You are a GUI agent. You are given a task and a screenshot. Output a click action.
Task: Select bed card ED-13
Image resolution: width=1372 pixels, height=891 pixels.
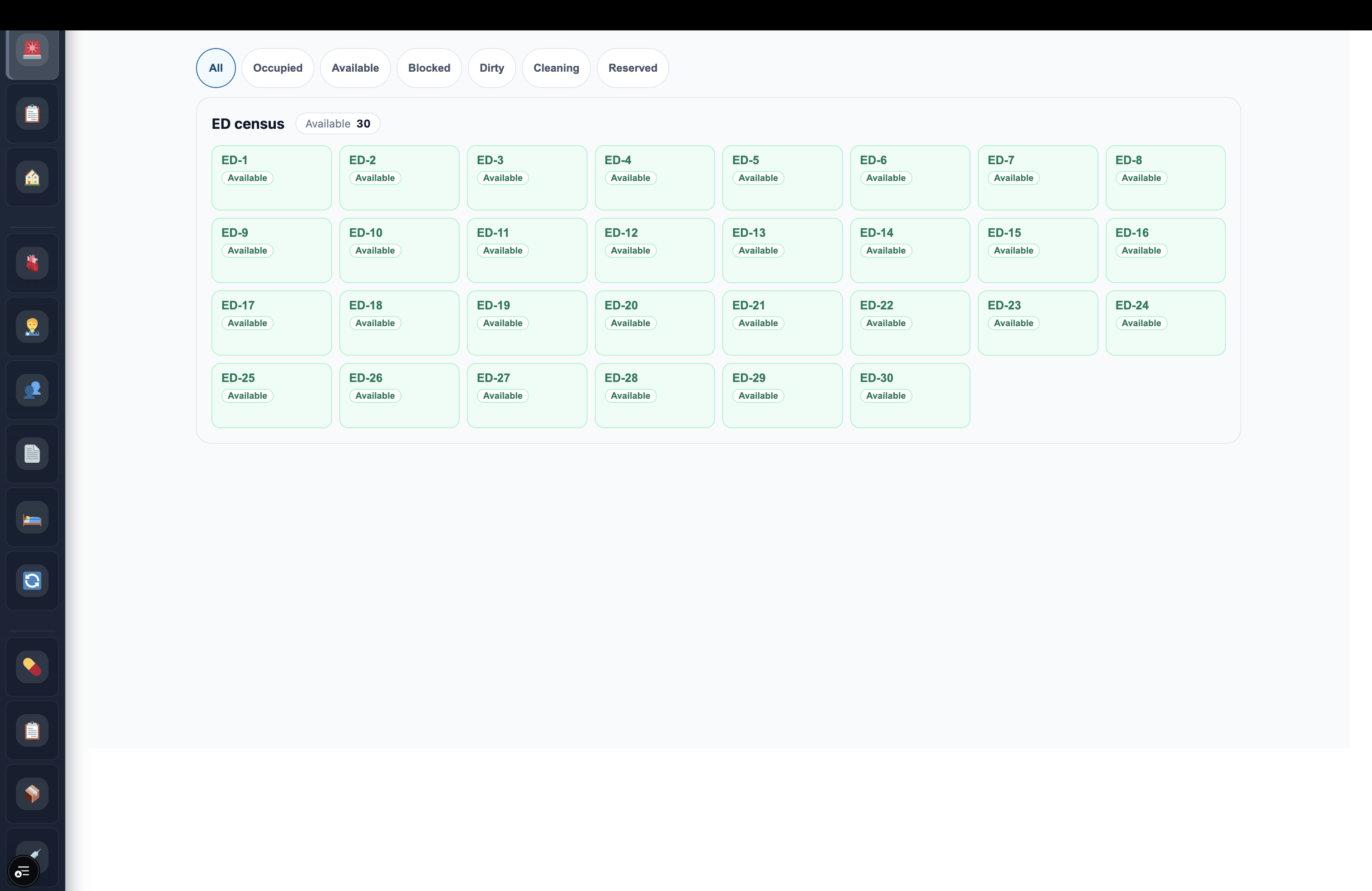(782, 250)
